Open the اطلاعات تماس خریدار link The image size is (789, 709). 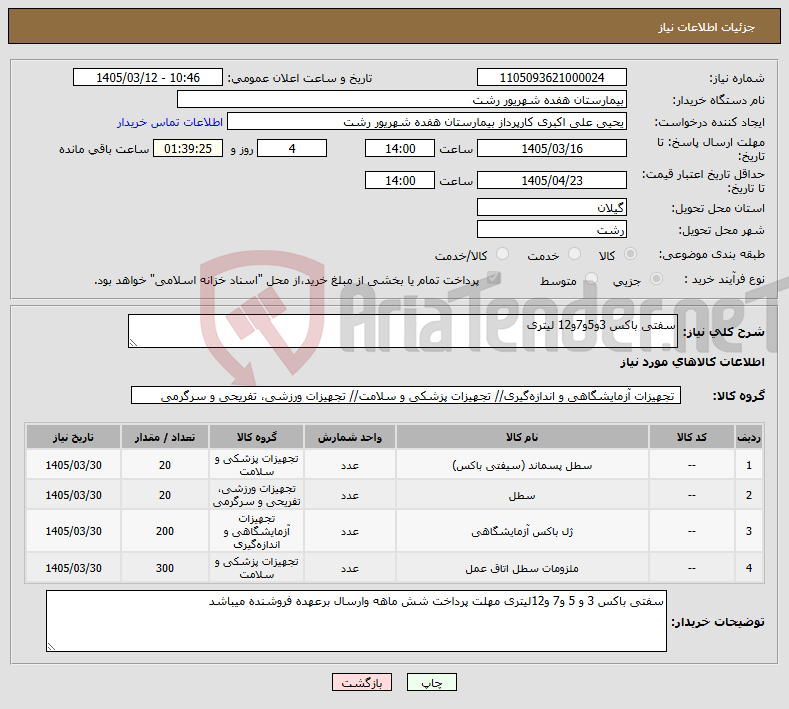coord(170,122)
